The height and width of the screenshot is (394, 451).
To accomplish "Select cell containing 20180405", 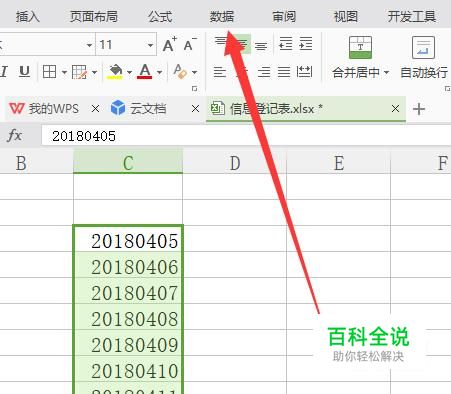I will point(128,239).
